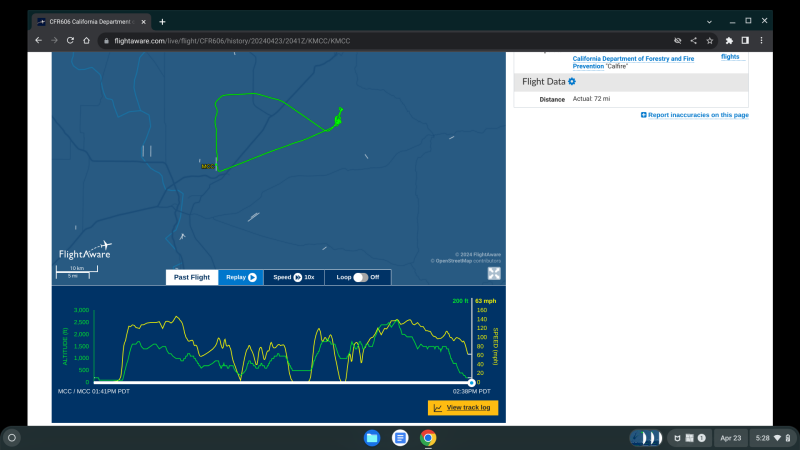Click the View track log button
Viewport: 800px width, 450px height.
[462, 408]
